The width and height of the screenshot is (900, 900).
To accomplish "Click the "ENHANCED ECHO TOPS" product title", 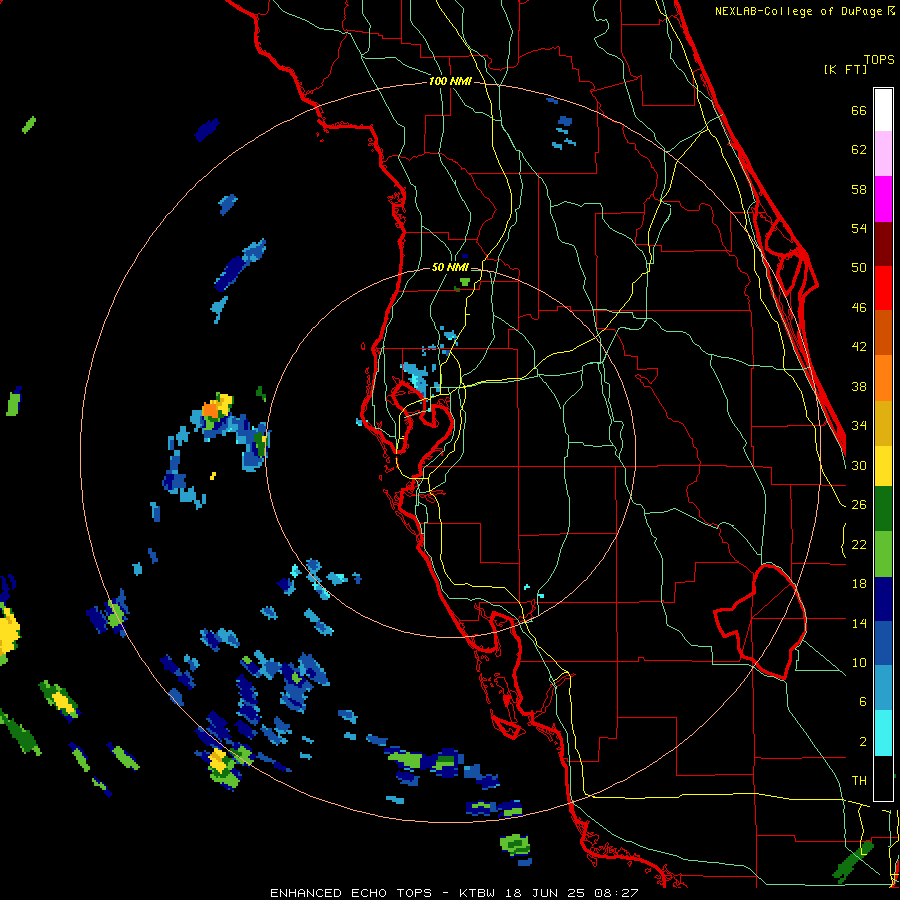I will pos(351,893).
